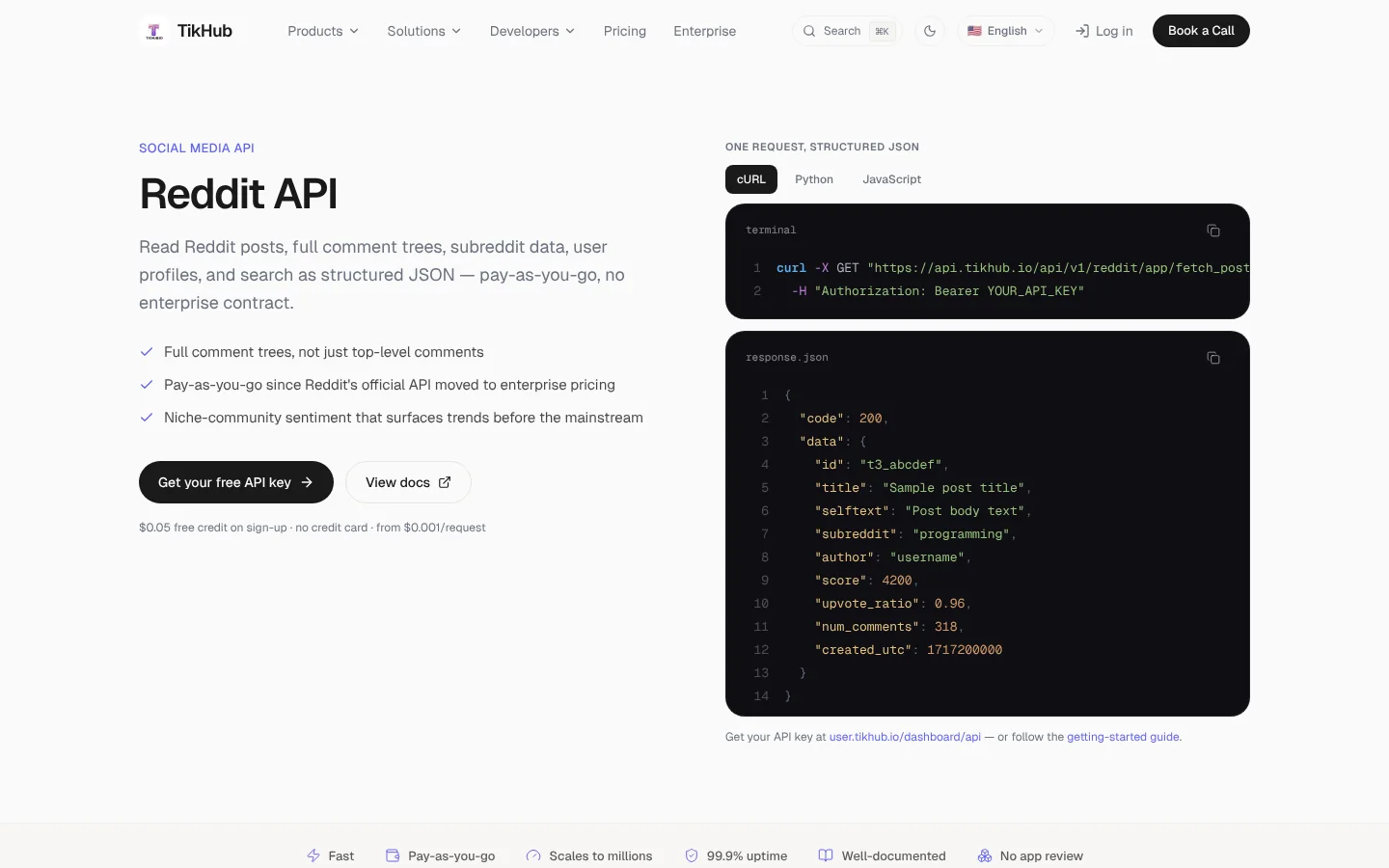The height and width of the screenshot is (868, 1389).
Task: Click the No app review icon
Action: [x=985, y=855]
